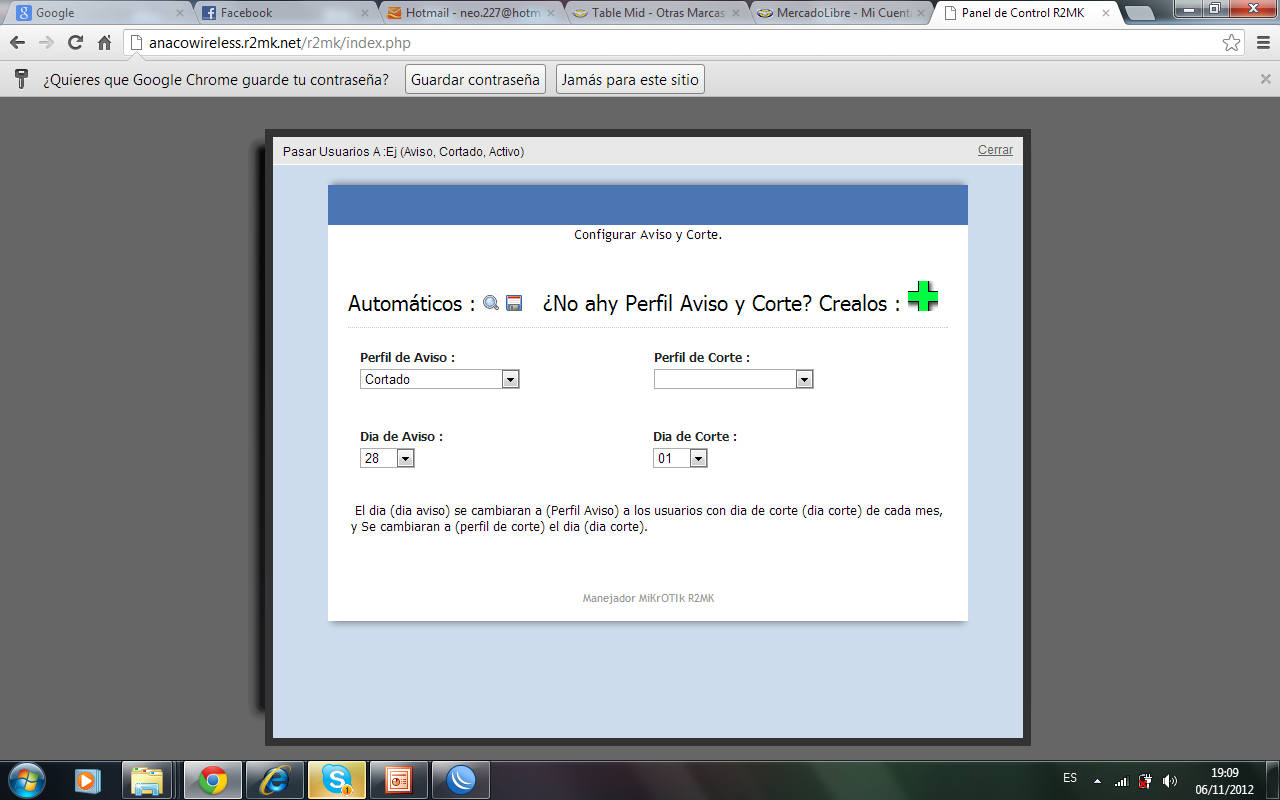
Task: Click the magnifier search icon beside Automáticos
Action: [490, 302]
